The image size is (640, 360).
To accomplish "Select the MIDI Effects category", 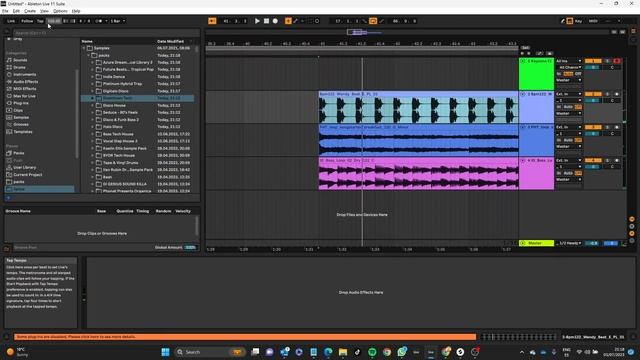I will coord(24,89).
